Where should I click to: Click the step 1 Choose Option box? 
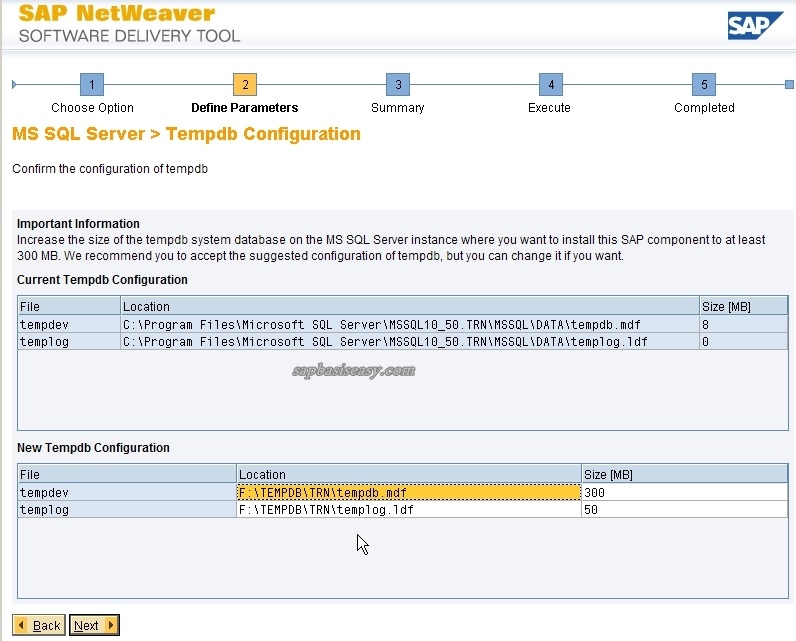pos(92,84)
